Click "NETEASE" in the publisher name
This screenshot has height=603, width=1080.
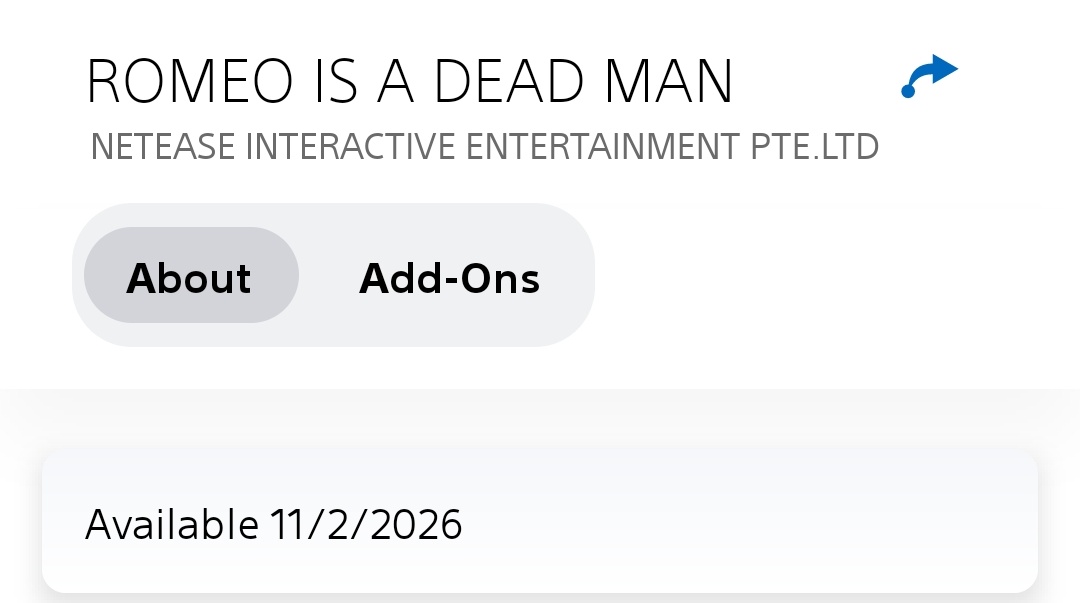click(163, 147)
